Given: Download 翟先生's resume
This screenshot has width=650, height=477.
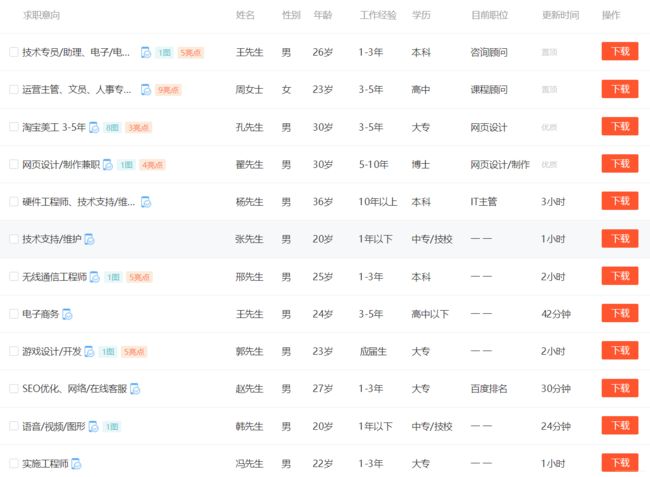Looking at the screenshot, I should tap(620, 164).
